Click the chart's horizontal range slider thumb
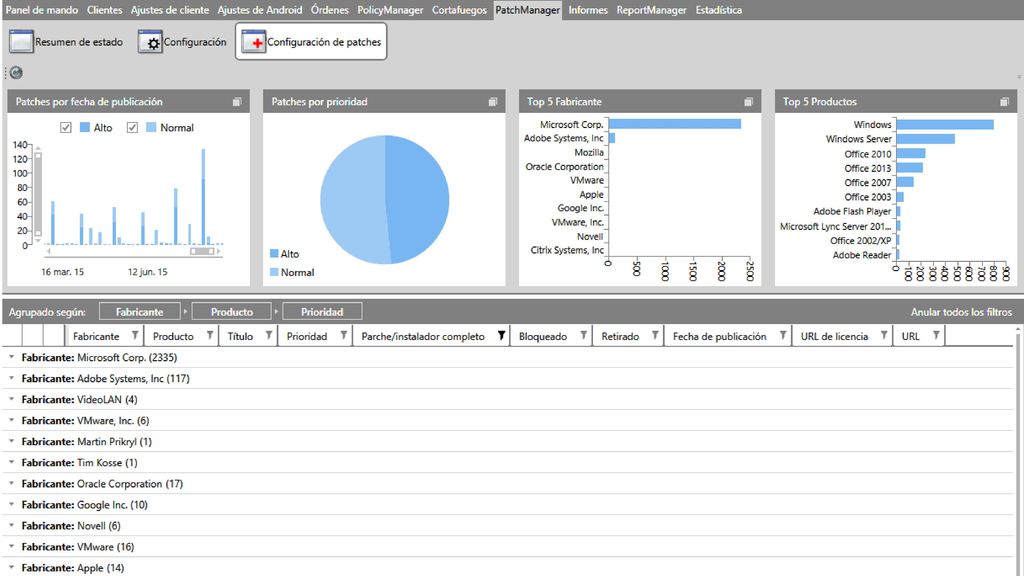1024x576 pixels. tap(202, 251)
